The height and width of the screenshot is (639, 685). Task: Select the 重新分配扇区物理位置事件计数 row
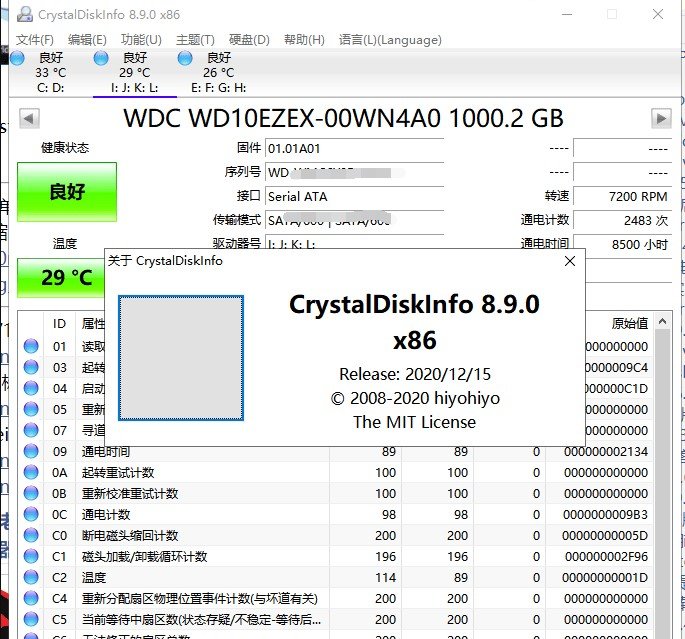pyautogui.click(x=336, y=598)
